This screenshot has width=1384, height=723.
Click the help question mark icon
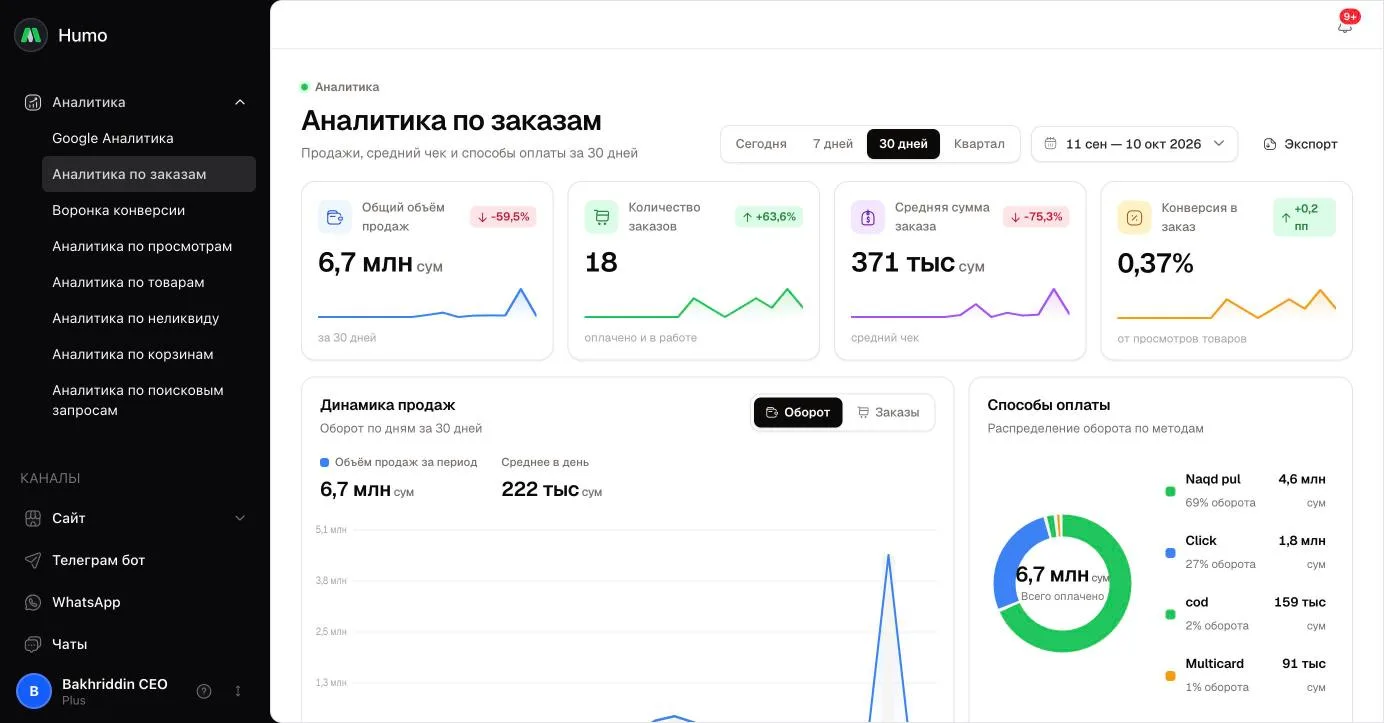[x=204, y=691]
